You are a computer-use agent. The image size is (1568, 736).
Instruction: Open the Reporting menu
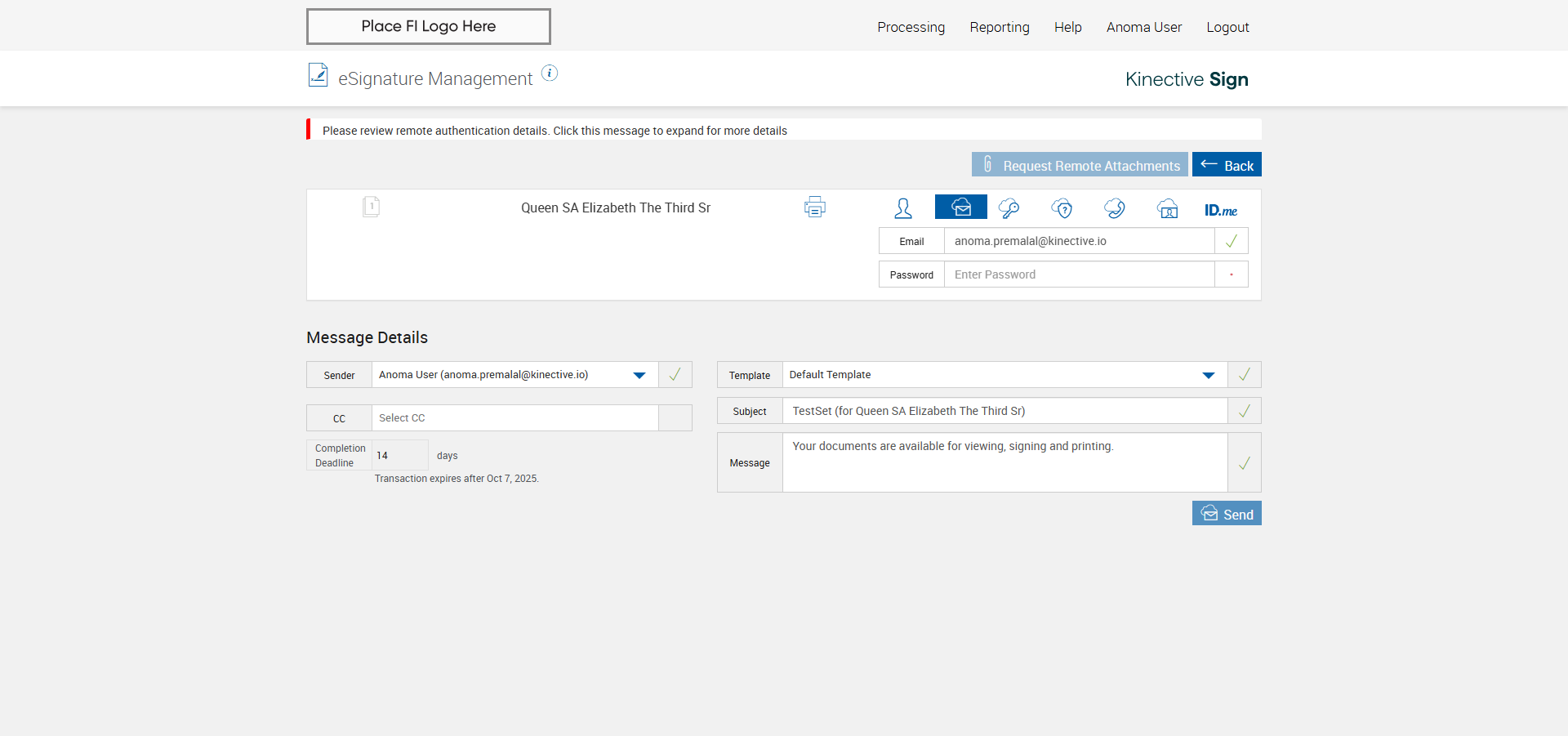click(999, 27)
